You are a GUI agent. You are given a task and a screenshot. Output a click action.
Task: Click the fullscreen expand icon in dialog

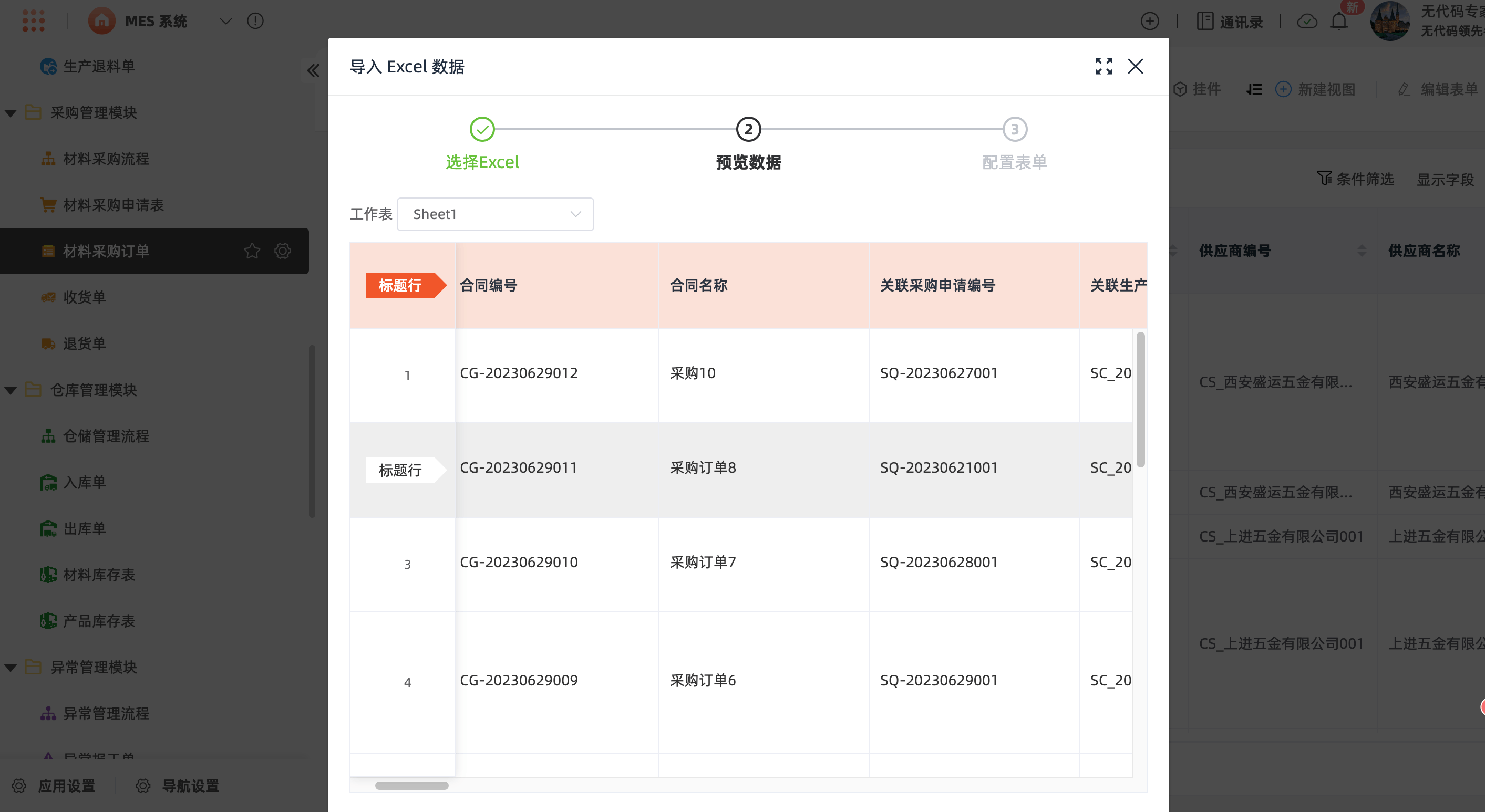[x=1104, y=66]
